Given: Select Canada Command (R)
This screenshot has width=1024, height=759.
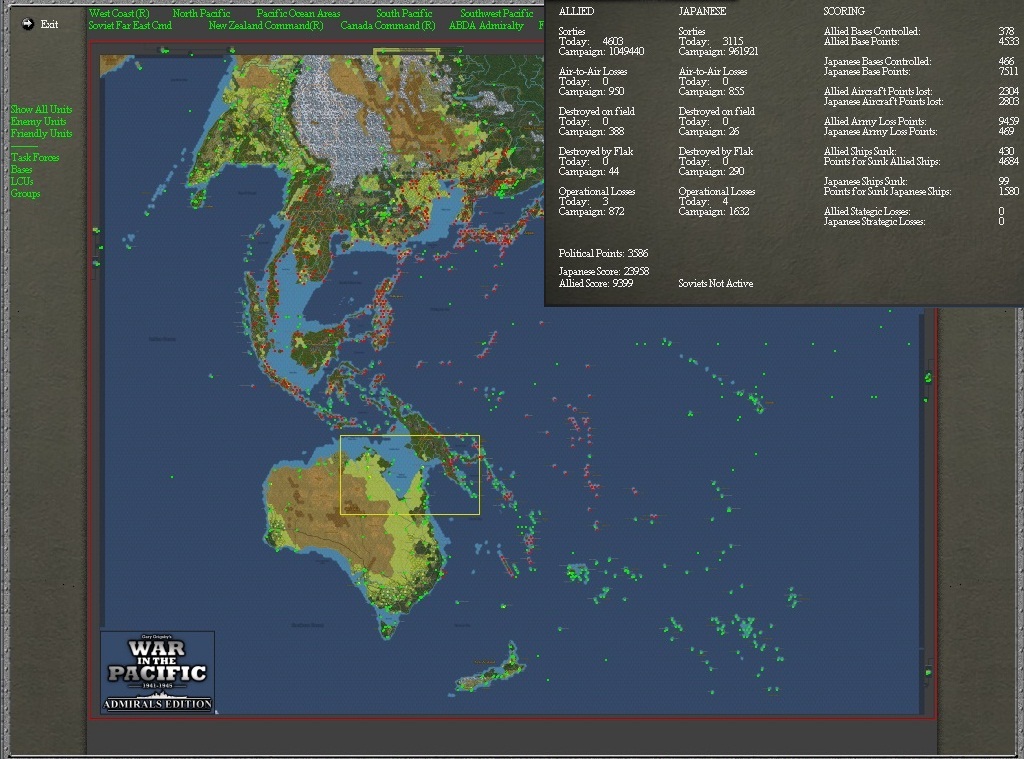Looking at the screenshot, I should pos(387,25).
